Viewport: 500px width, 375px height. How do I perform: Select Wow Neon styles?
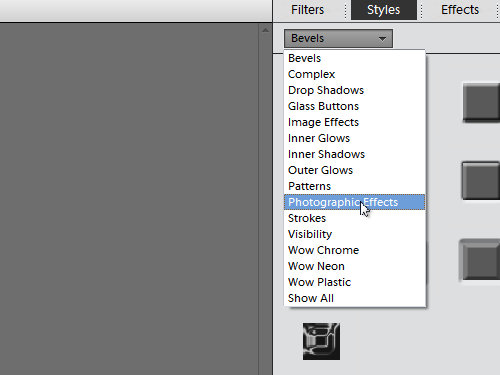pyautogui.click(x=354, y=266)
